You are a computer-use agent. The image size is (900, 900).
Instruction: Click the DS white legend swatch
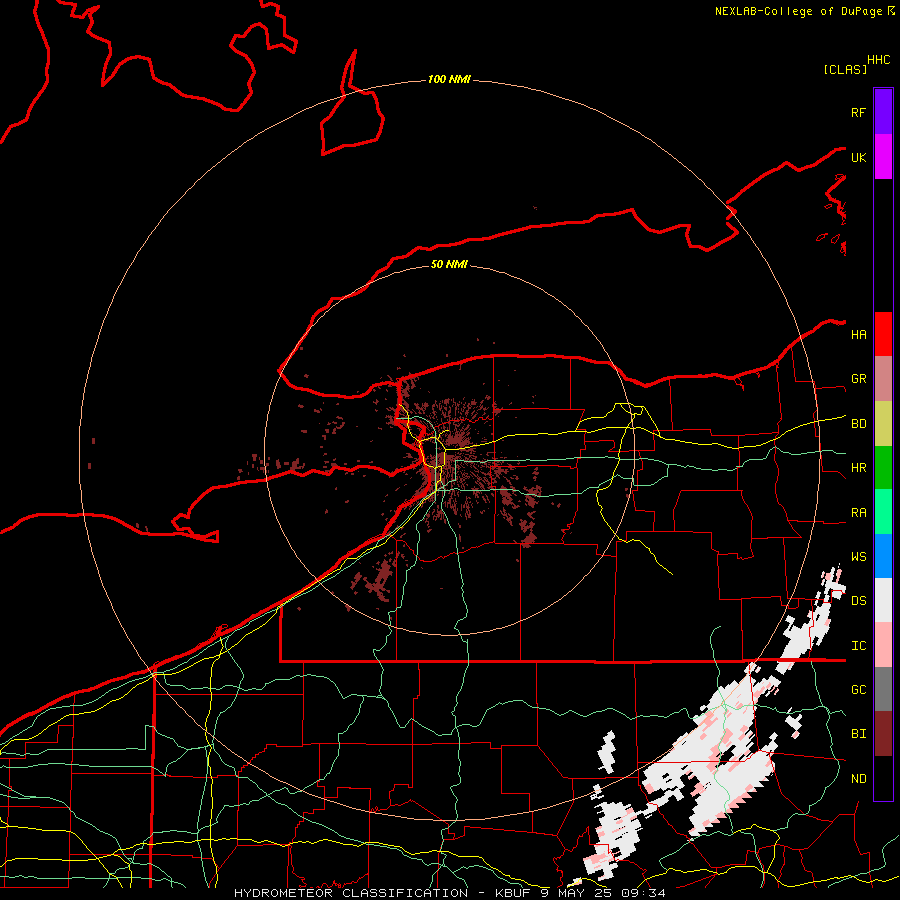(883, 600)
